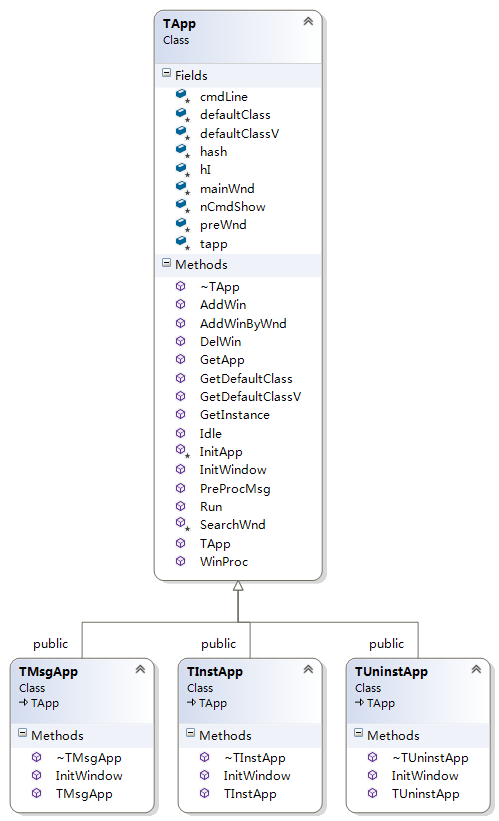Click the field icon beside hash
The image size is (499, 821).
(182, 151)
